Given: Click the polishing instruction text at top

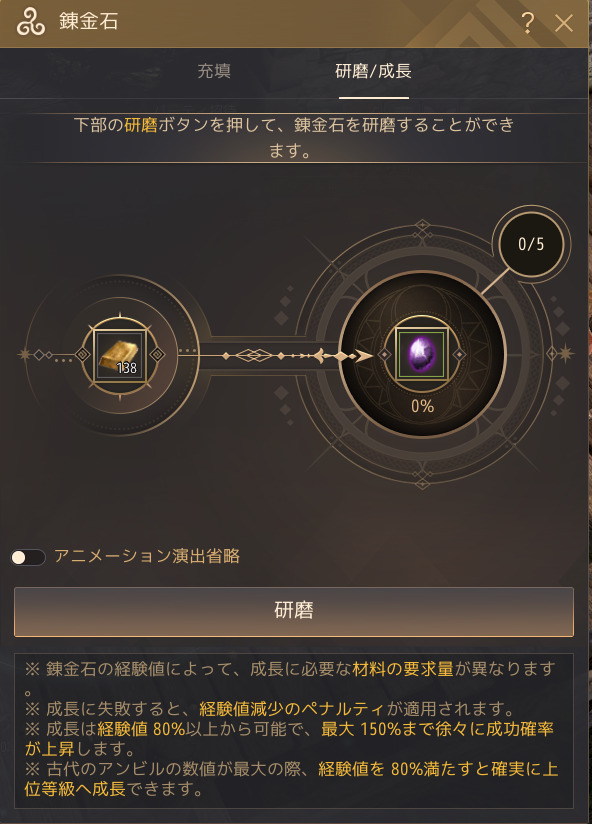Looking at the screenshot, I should pos(294,138).
